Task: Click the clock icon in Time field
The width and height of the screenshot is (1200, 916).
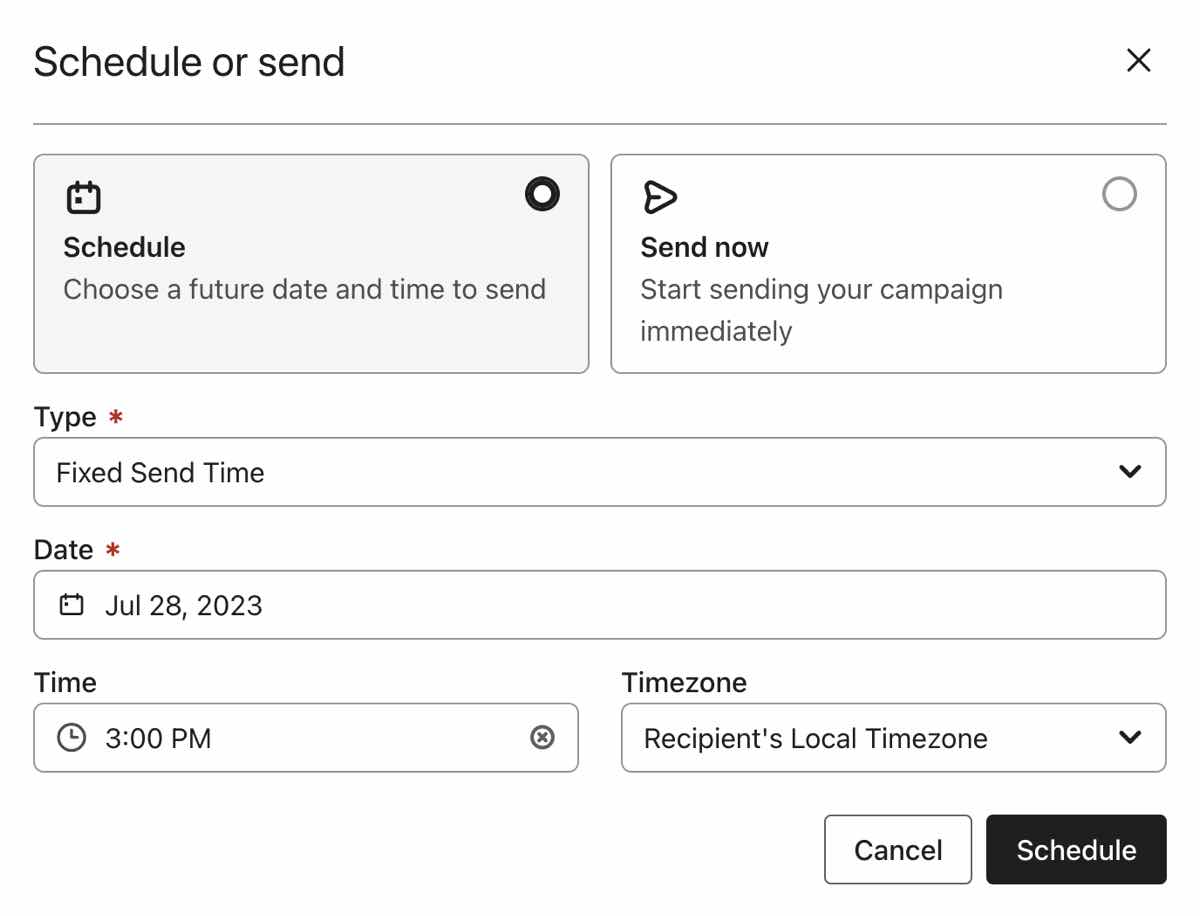Action: pyautogui.click(x=71, y=738)
